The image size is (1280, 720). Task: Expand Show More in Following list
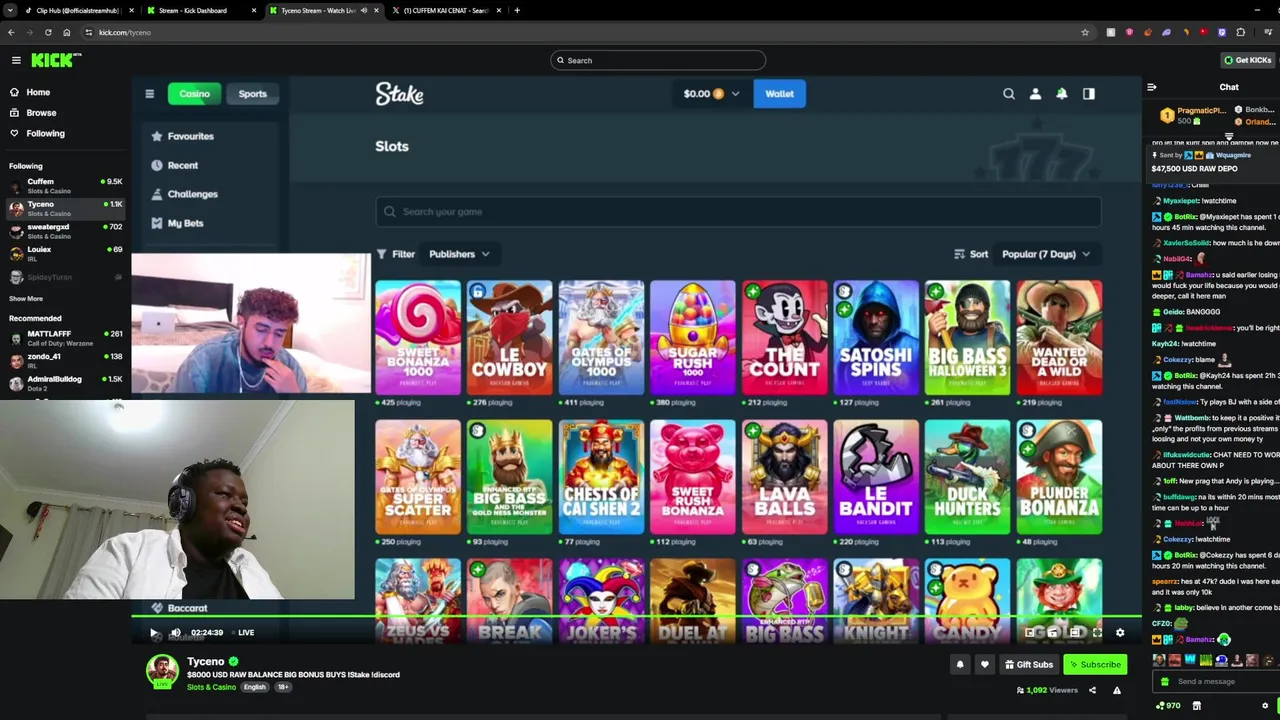(x=26, y=298)
